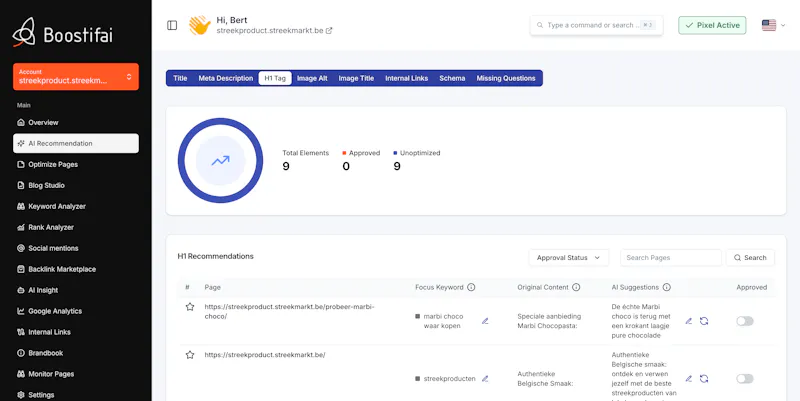Regenerate AI suggestion for Marbi choco row
800x401 pixels.
(704, 321)
